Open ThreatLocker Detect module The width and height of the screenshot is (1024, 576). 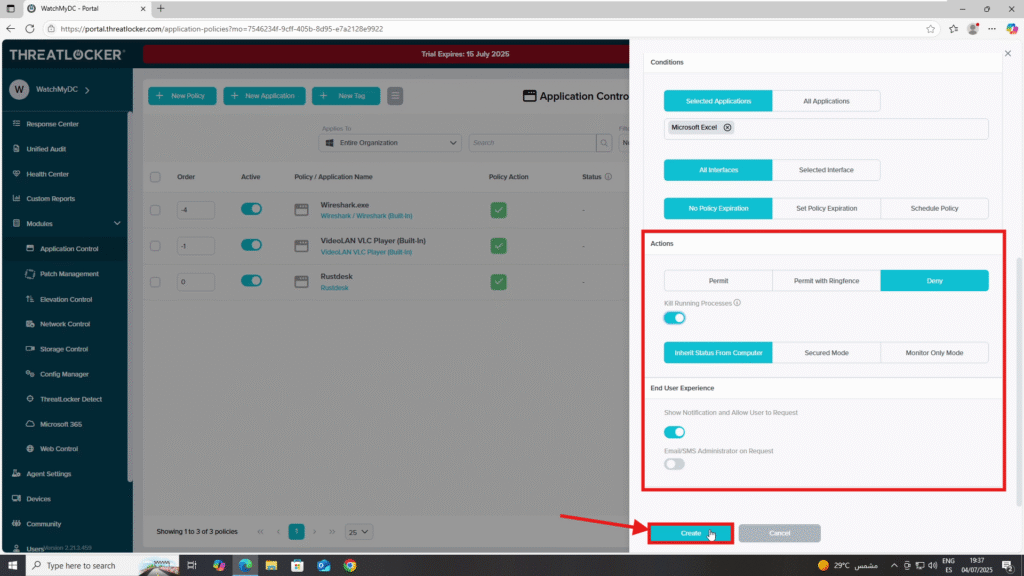point(71,399)
